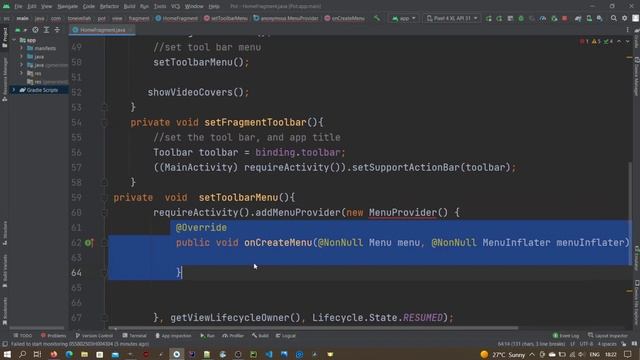
Task: Open the File menu
Action: (x=18, y=7)
